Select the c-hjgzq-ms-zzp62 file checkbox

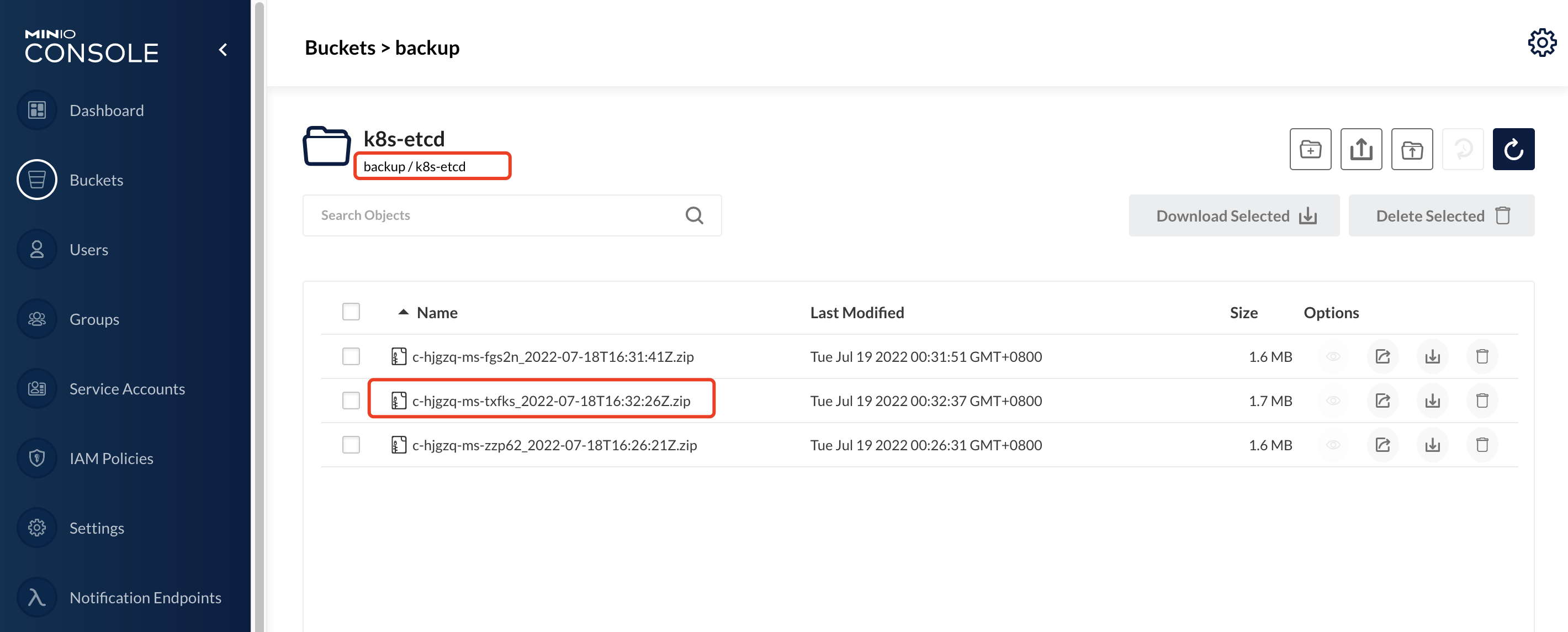[x=351, y=445]
